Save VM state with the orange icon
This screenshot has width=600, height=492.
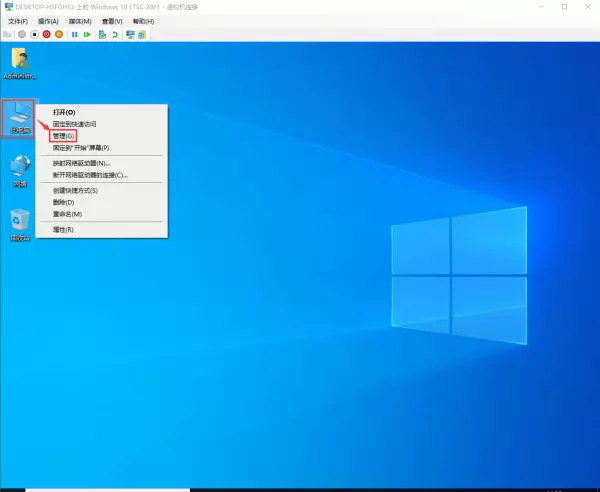pyautogui.click(x=59, y=35)
